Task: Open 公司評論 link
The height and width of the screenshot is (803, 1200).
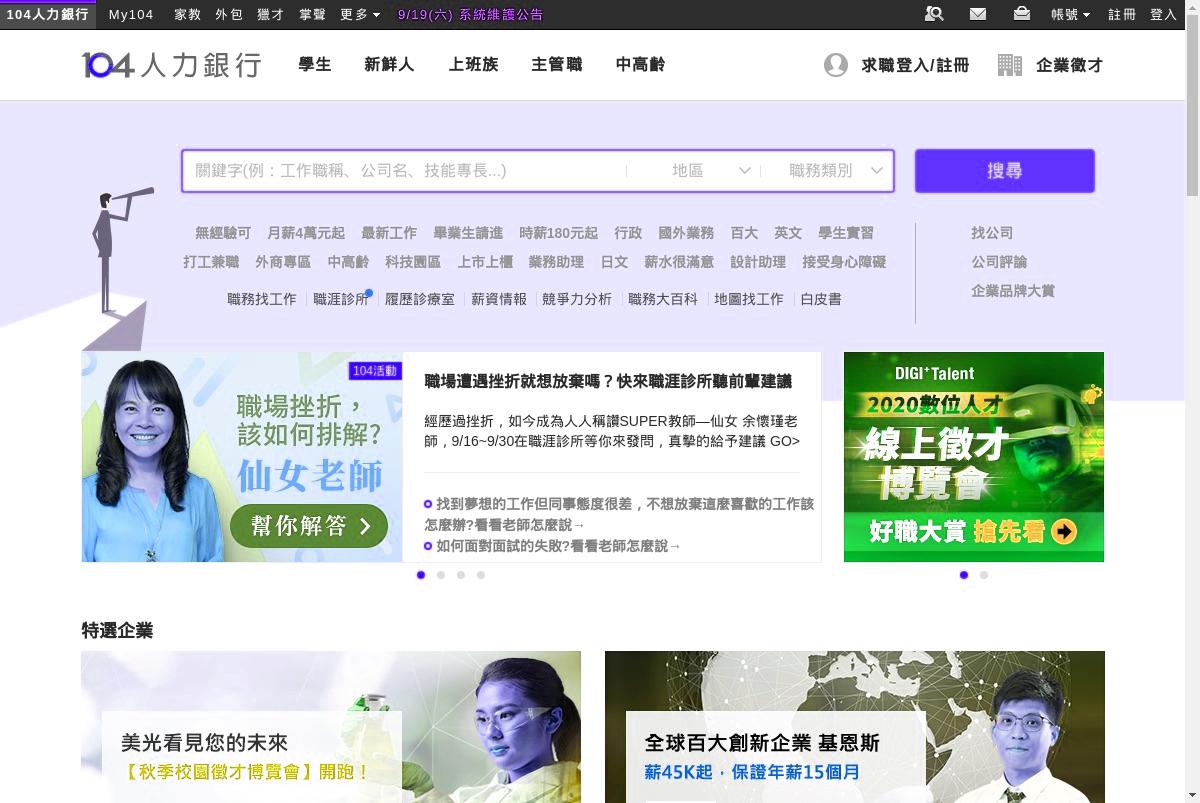Action: [999, 262]
